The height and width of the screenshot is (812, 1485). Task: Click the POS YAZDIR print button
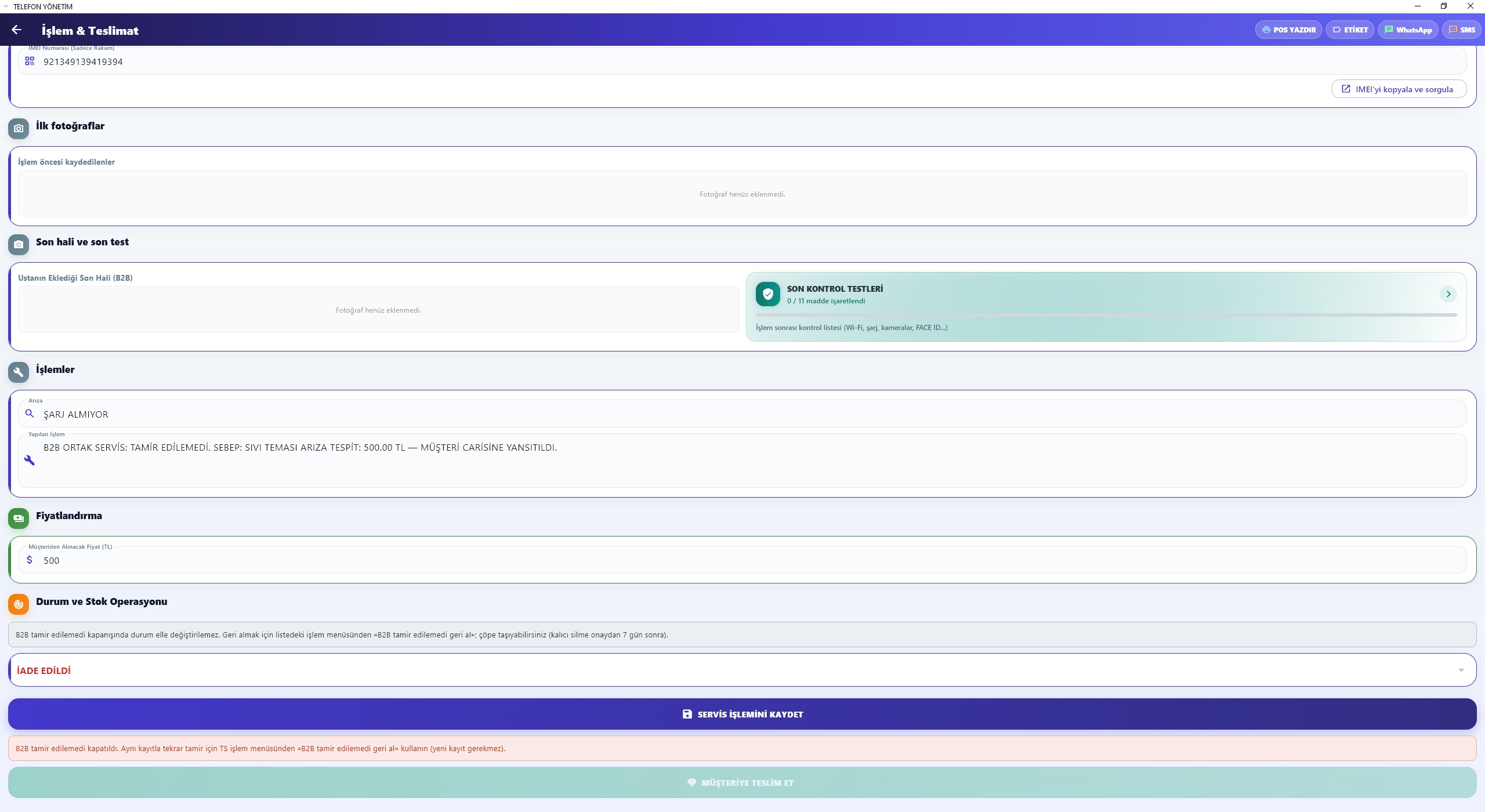click(1288, 30)
